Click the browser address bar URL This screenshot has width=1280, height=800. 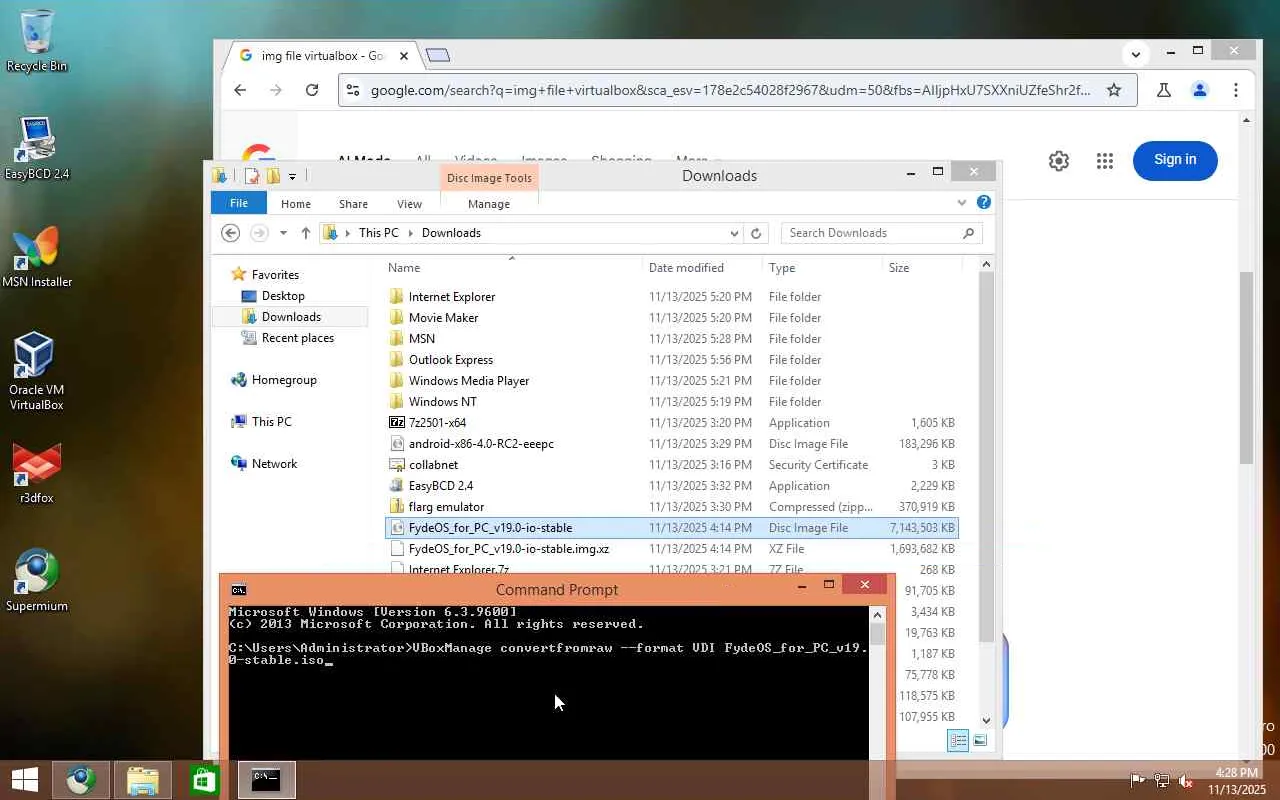click(730, 90)
